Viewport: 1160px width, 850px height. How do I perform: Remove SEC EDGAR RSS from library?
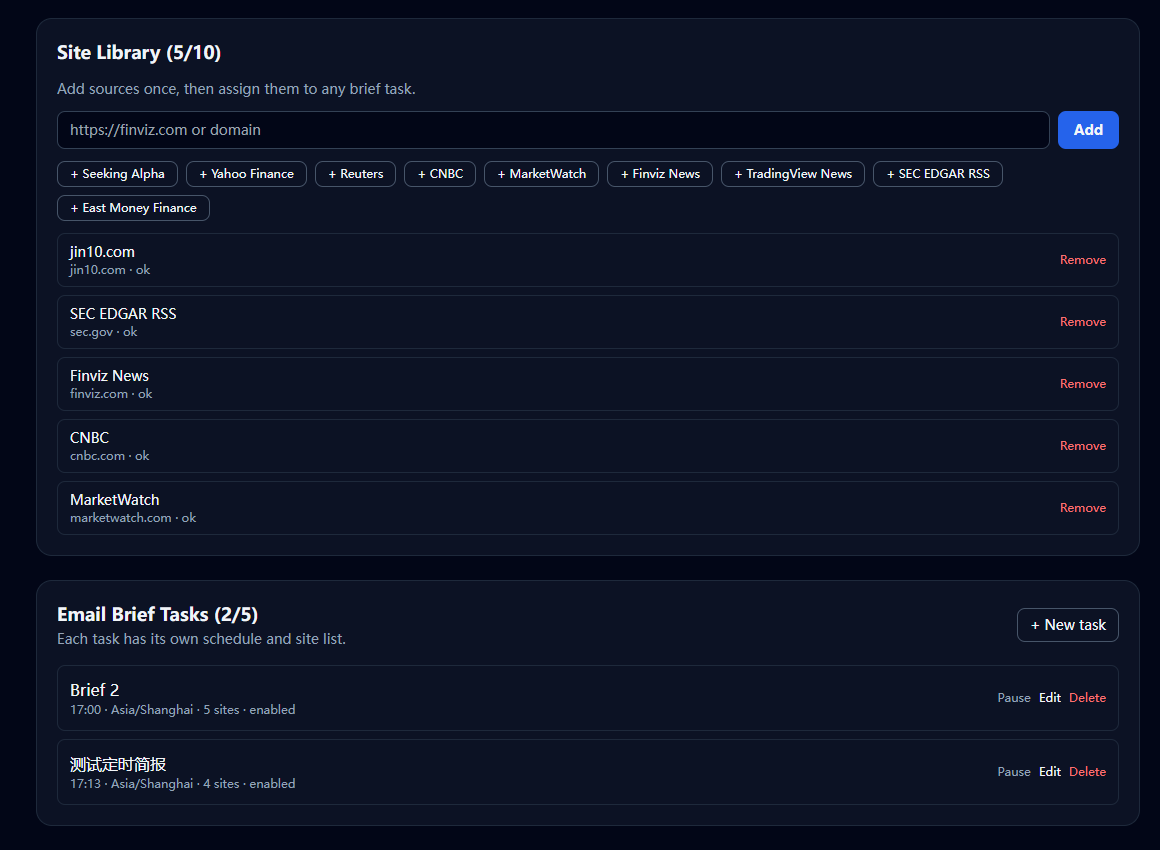tap(1082, 322)
